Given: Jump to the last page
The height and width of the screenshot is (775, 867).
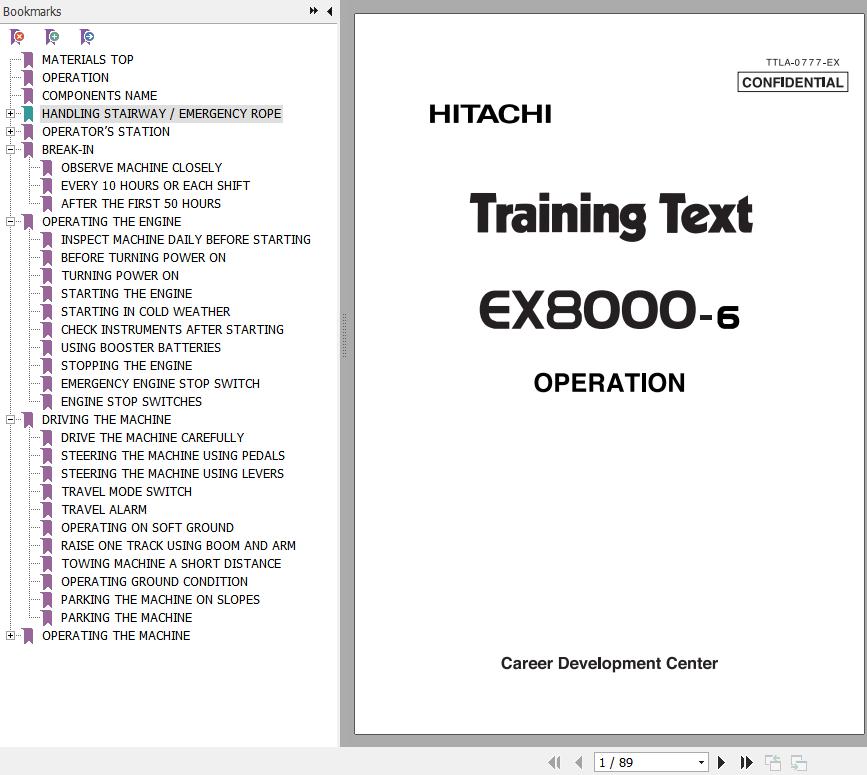Looking at the screenshot, I should point(746,763).
